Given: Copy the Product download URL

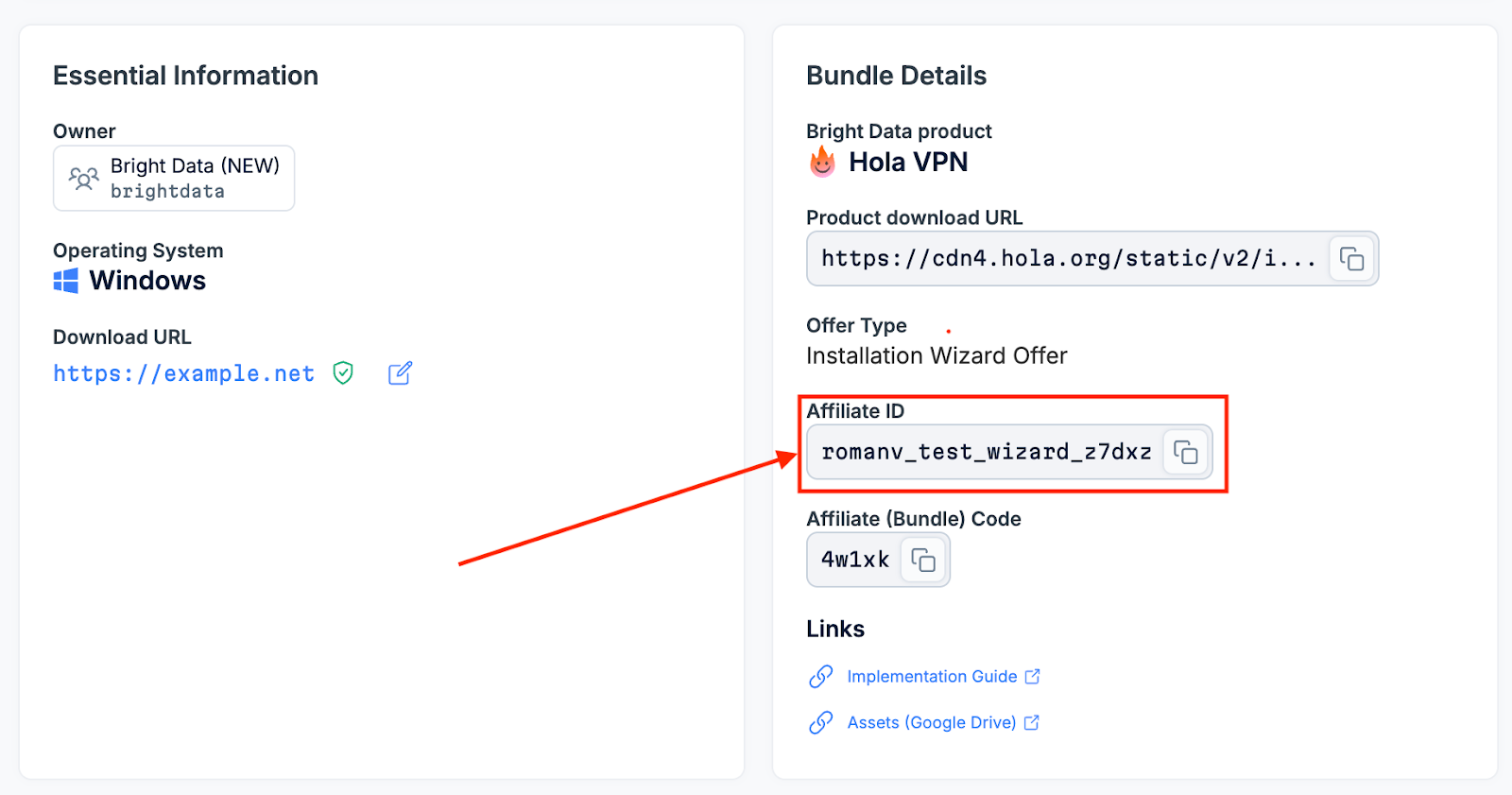Looking at the screenshot, I should [1351, 259].
